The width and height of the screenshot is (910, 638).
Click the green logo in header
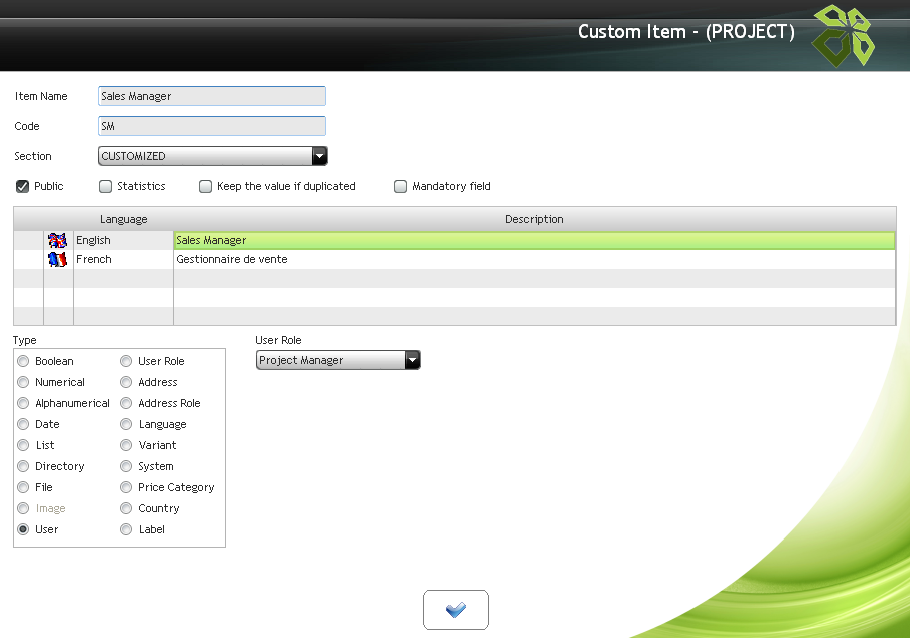tap(843, 36)
